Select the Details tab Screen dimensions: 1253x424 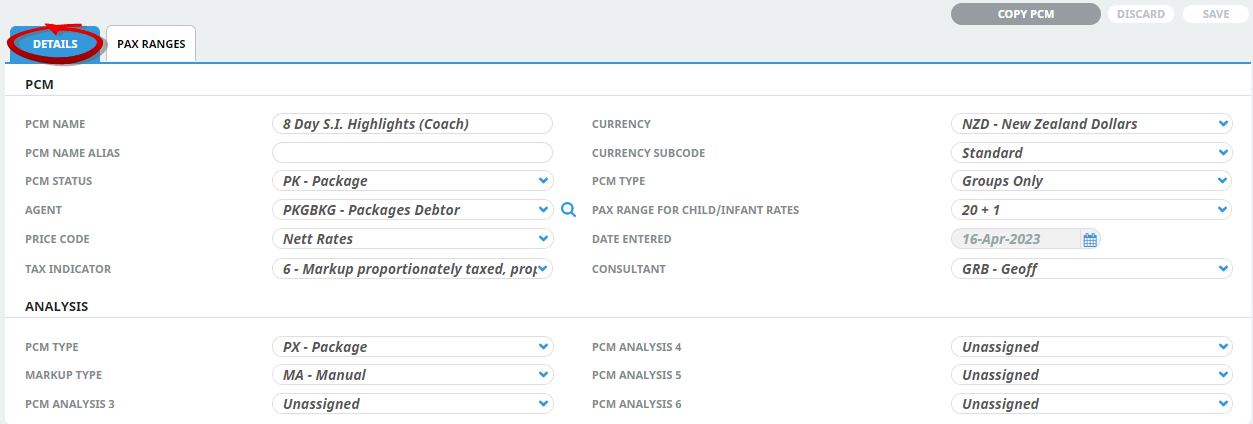[55, 44]
